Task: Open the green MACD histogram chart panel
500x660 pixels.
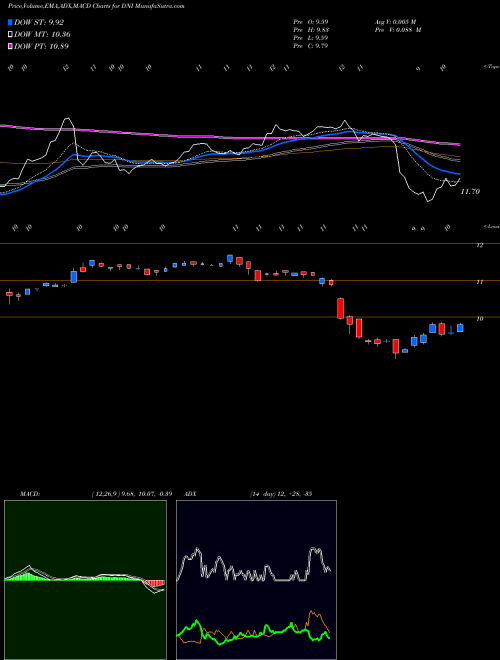Action: (85, 580)
